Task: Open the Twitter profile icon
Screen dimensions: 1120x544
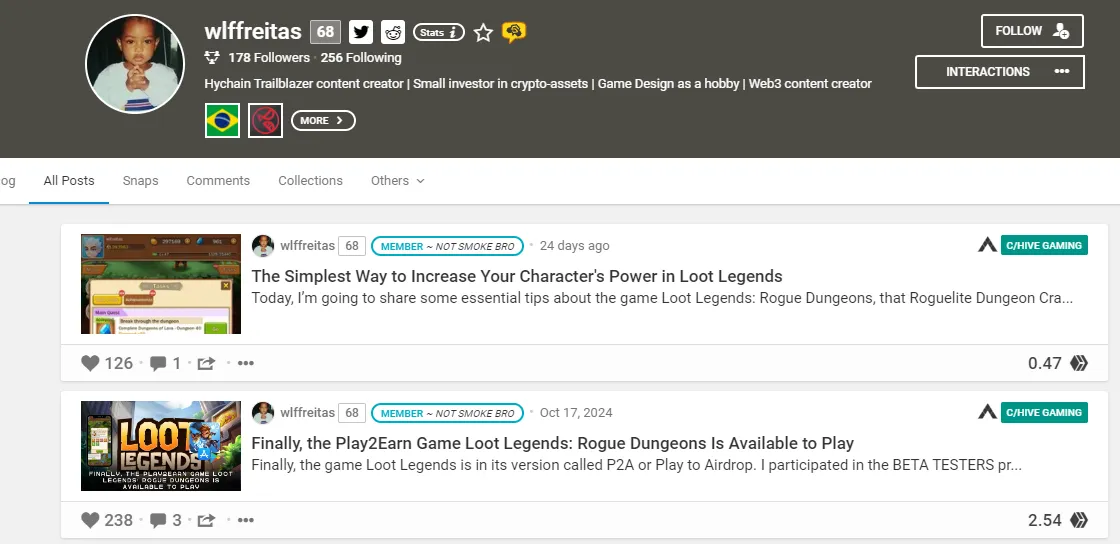Action: click(x=361, y=31)
